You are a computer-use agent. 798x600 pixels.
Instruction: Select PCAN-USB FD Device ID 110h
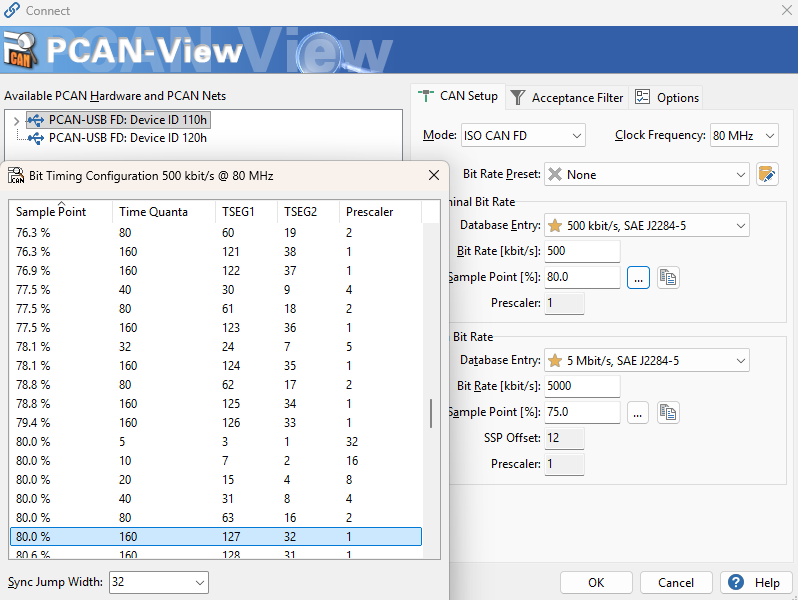(127, 120)
